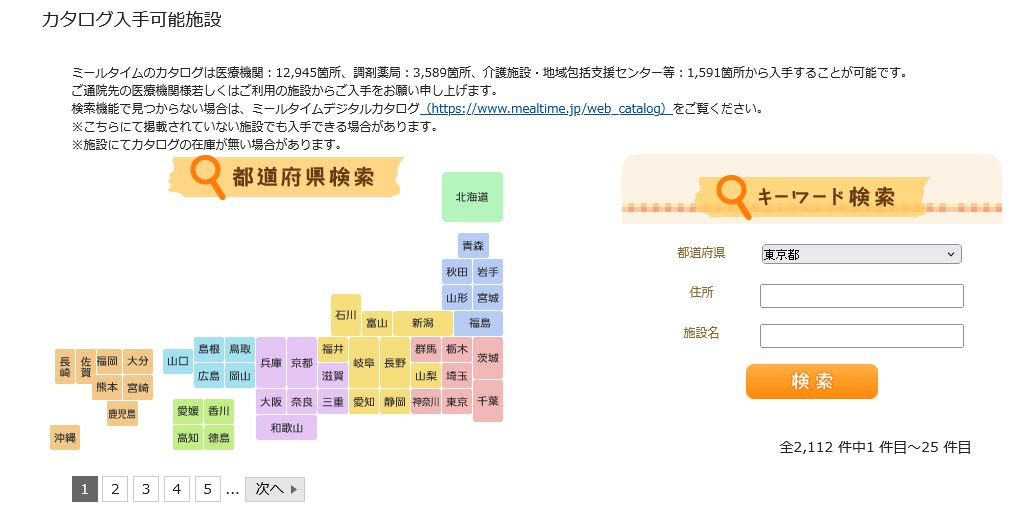The height and width of the screenshot is (512, 1020).
Task: Select Chiba (千葉) on the prefecture map
Action: coord(488,401)
